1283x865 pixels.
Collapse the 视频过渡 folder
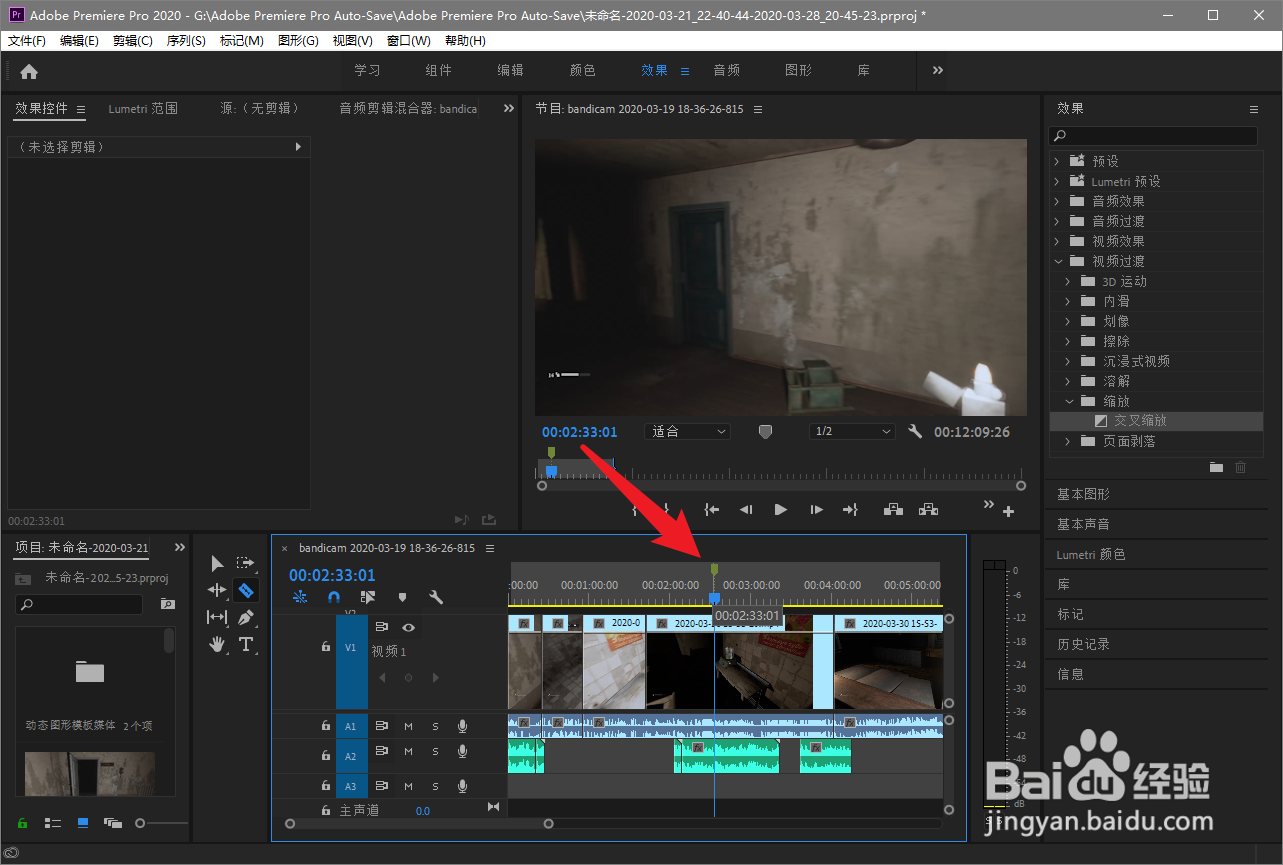[x=1057, y=261]
